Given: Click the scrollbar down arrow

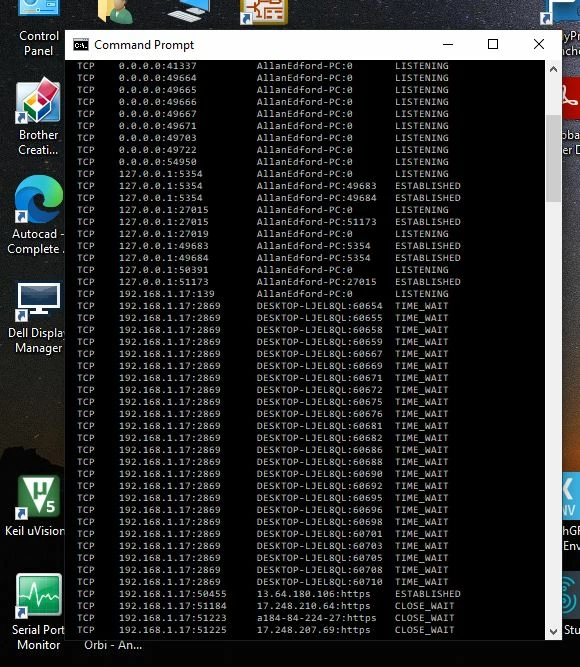Looking at the screenshot, I should pos(553,631).
